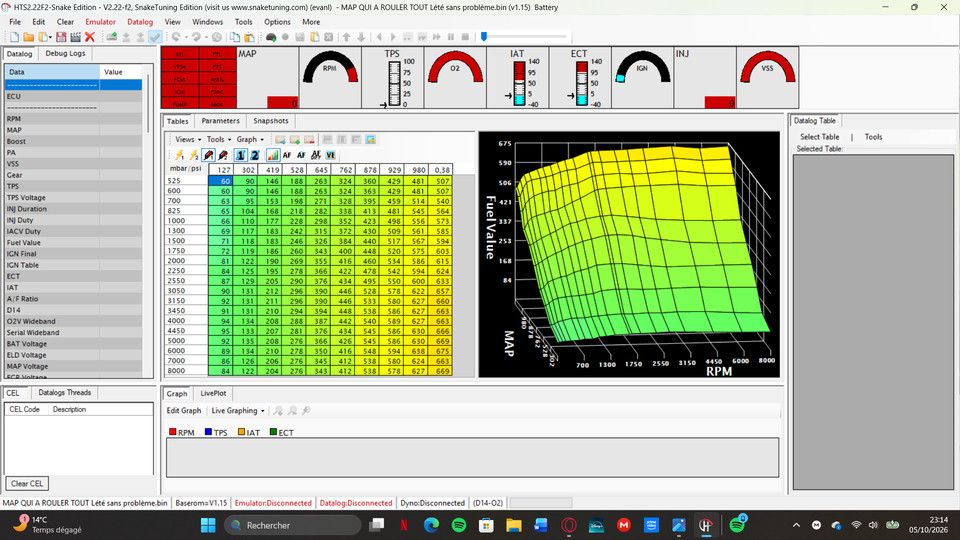Click the table remove icon with red minus
The height and width of the screenshot is (540, 960).
click(309, 140)
